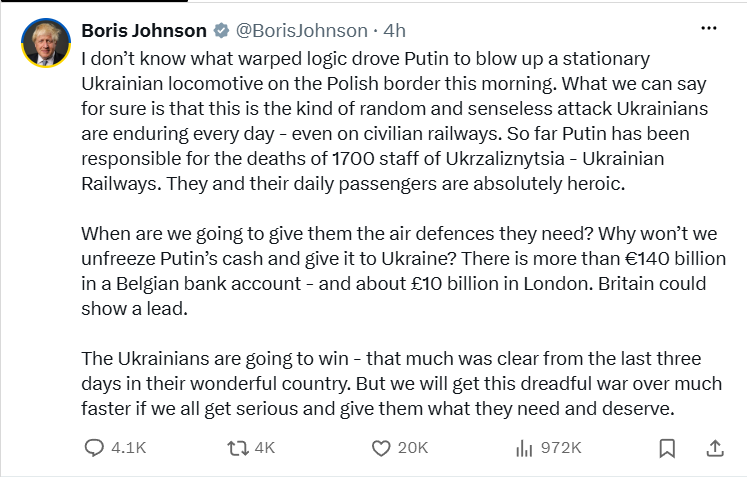Click the 4.1K replies count
The width and height of the screenshot is (747, 477).
pos(129,448)
